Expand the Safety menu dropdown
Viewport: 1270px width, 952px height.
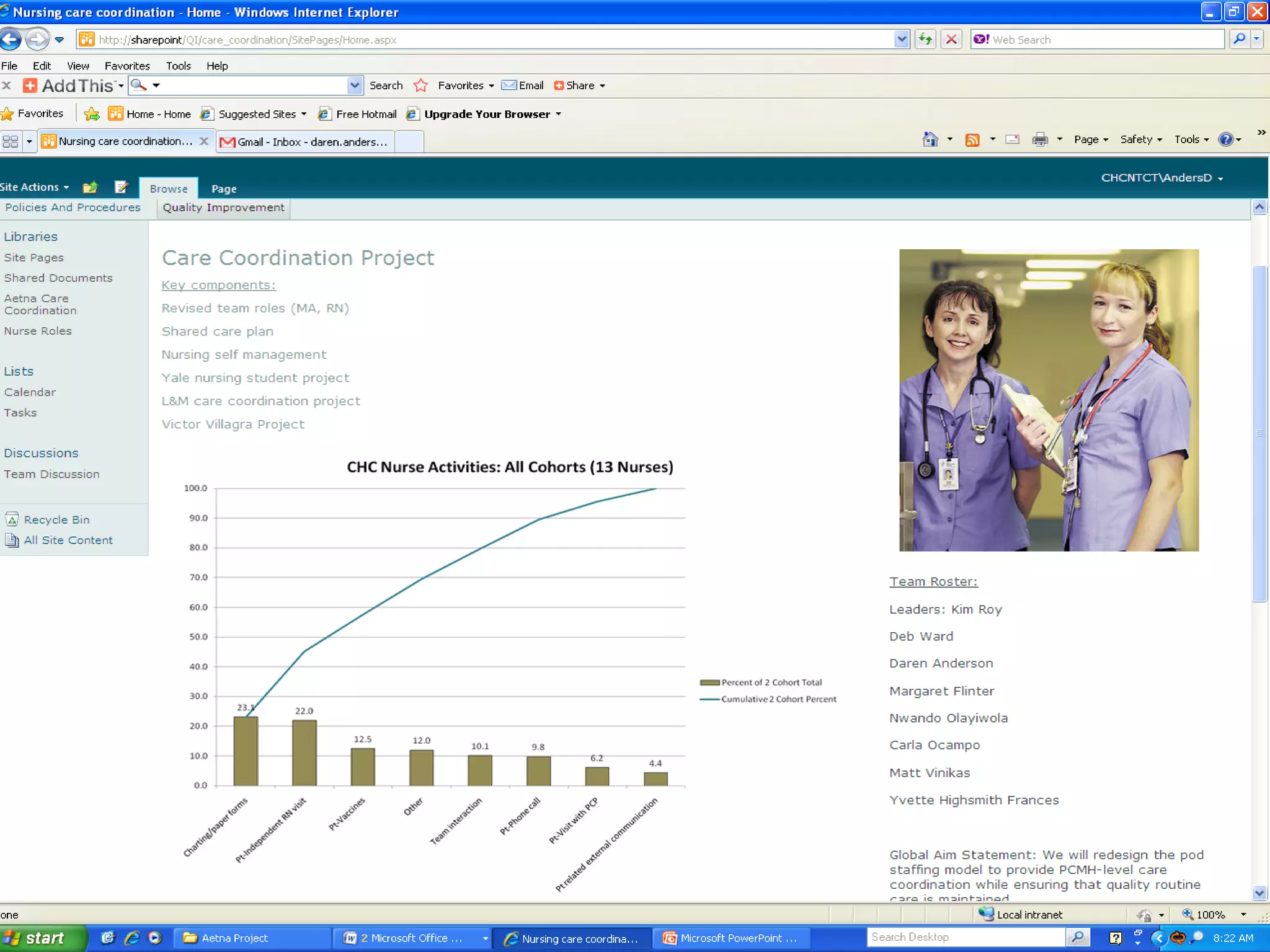coord(1141,140)
